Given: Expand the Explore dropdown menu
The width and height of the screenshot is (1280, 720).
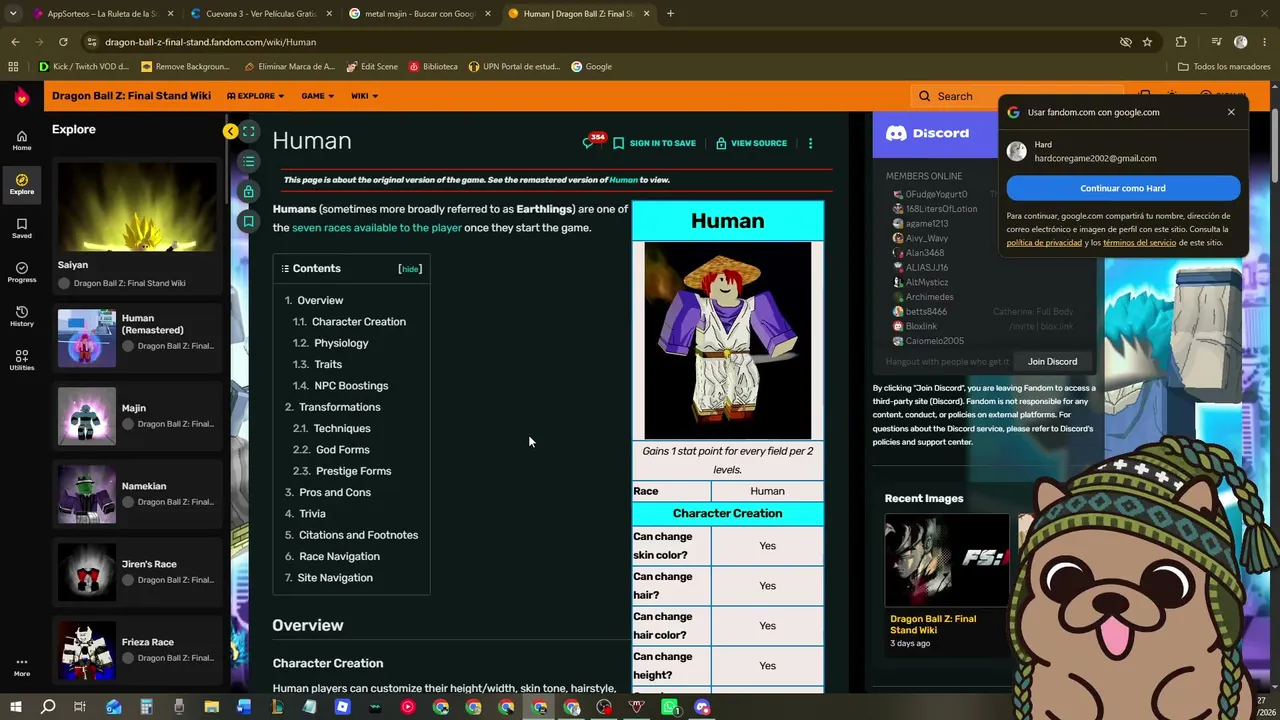Looking at the screenshot, I should point(255,96).
